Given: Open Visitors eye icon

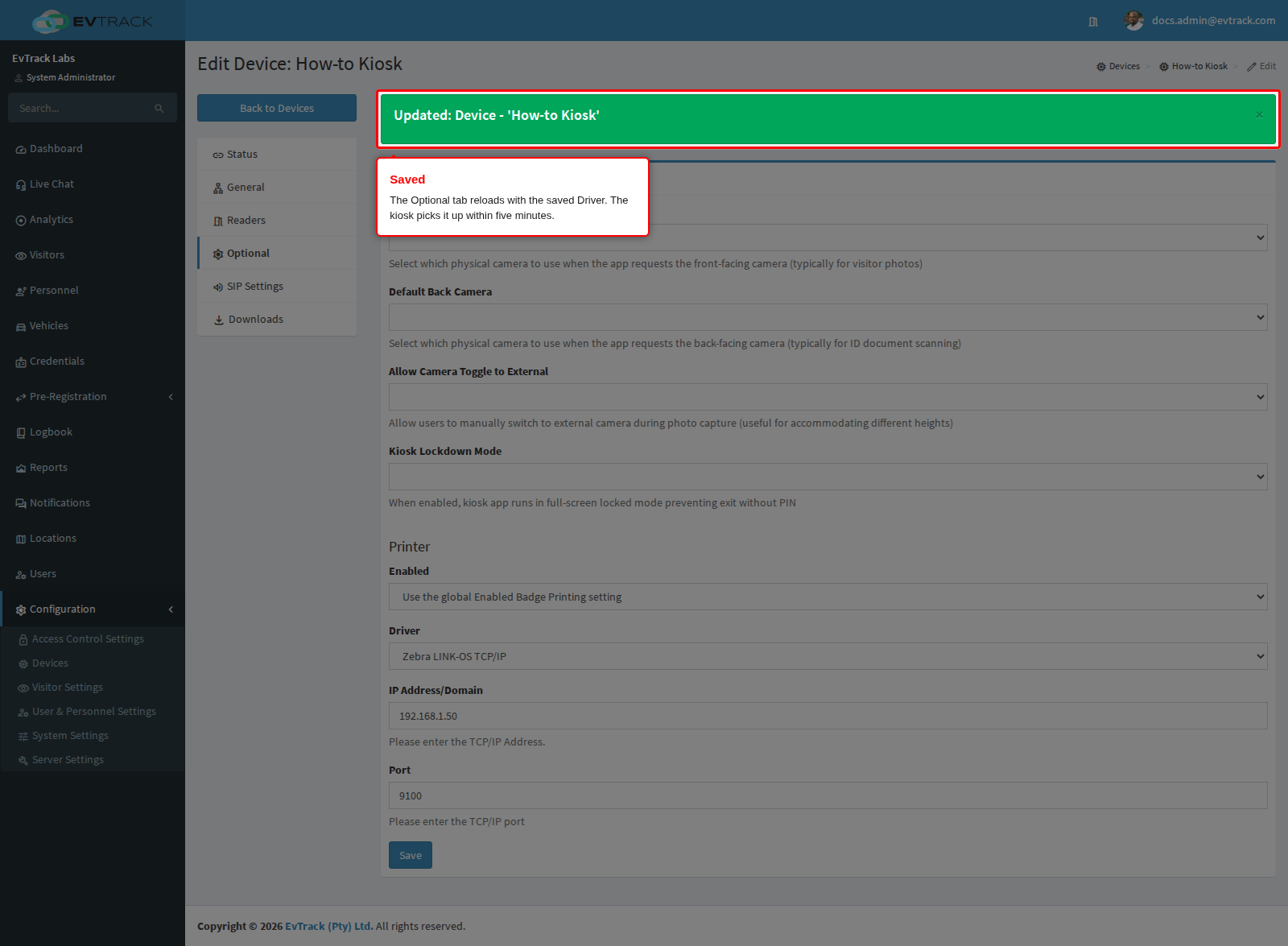Looking at the screenshot, I should (21, 256).
